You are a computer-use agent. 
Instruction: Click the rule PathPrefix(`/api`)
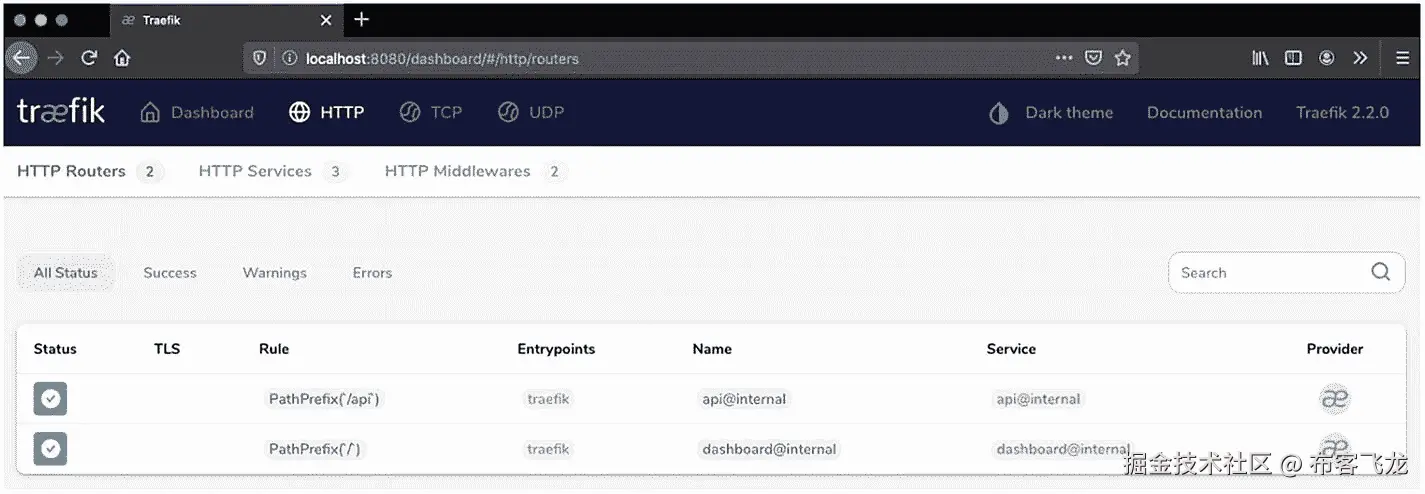324,399
